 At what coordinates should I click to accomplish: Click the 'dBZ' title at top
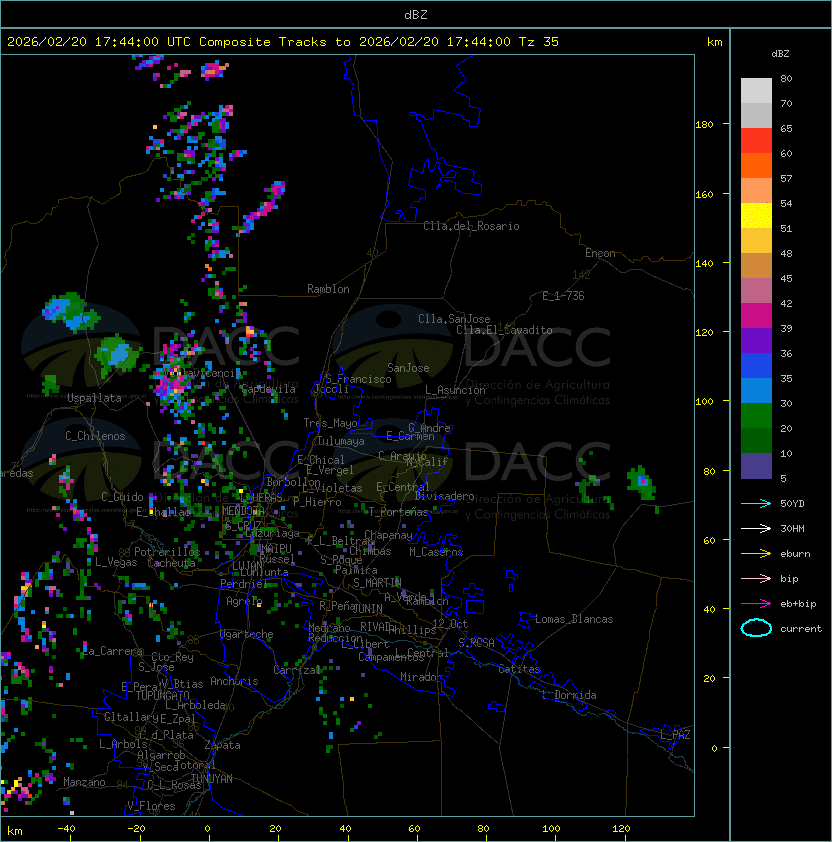coord(416,15)
